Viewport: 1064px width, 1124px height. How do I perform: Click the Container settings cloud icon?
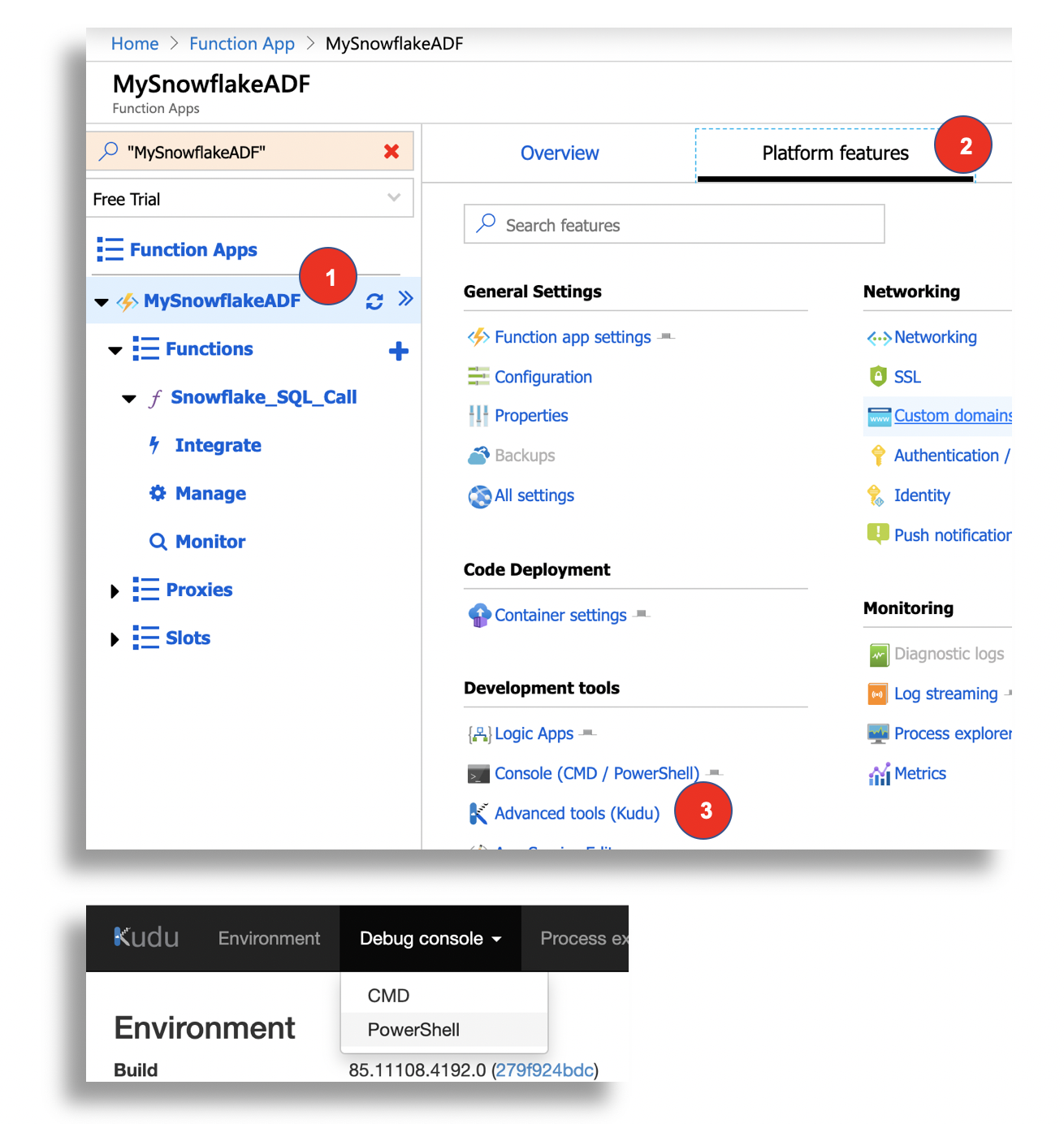(479, 615)
